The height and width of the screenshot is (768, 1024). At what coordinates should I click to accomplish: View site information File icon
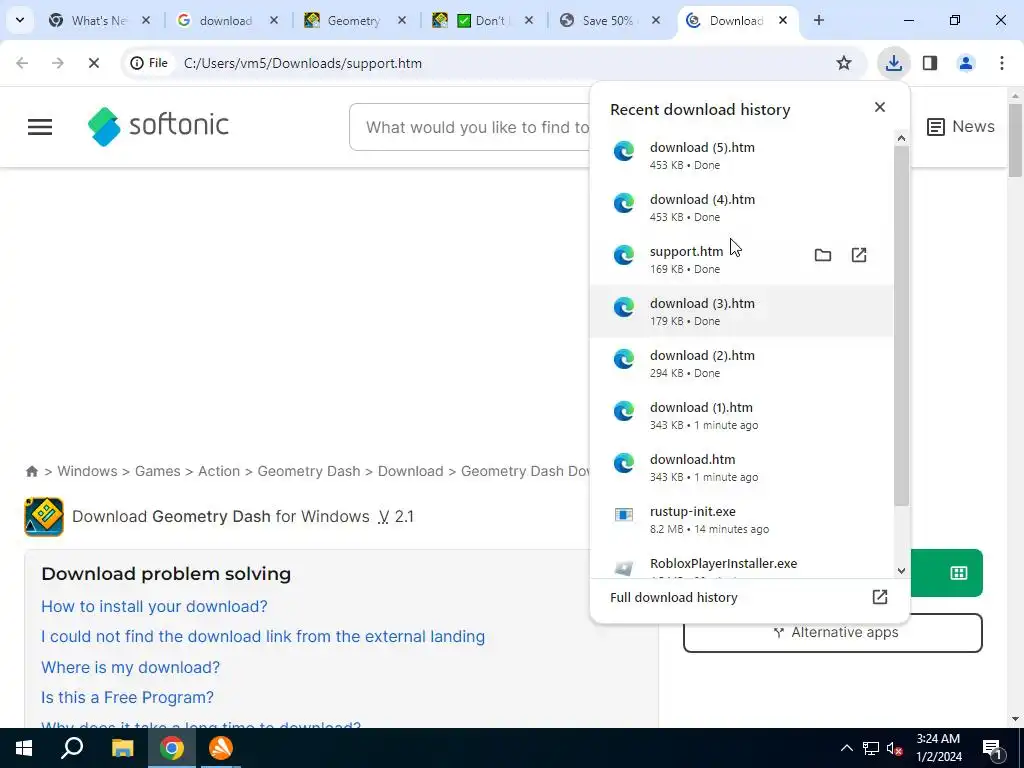pyautogui.click(x=149, y=63)
